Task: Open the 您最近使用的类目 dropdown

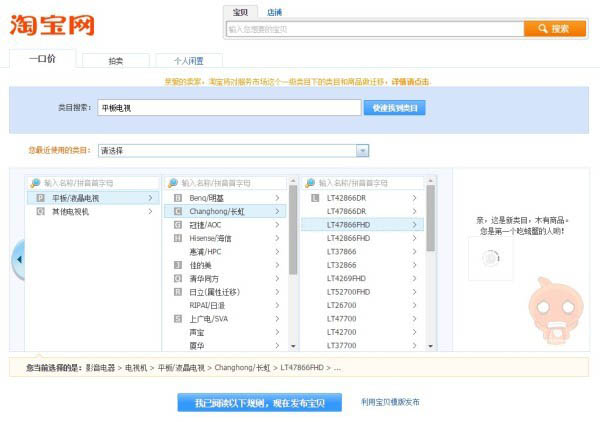Action: (x=233, y=151)
